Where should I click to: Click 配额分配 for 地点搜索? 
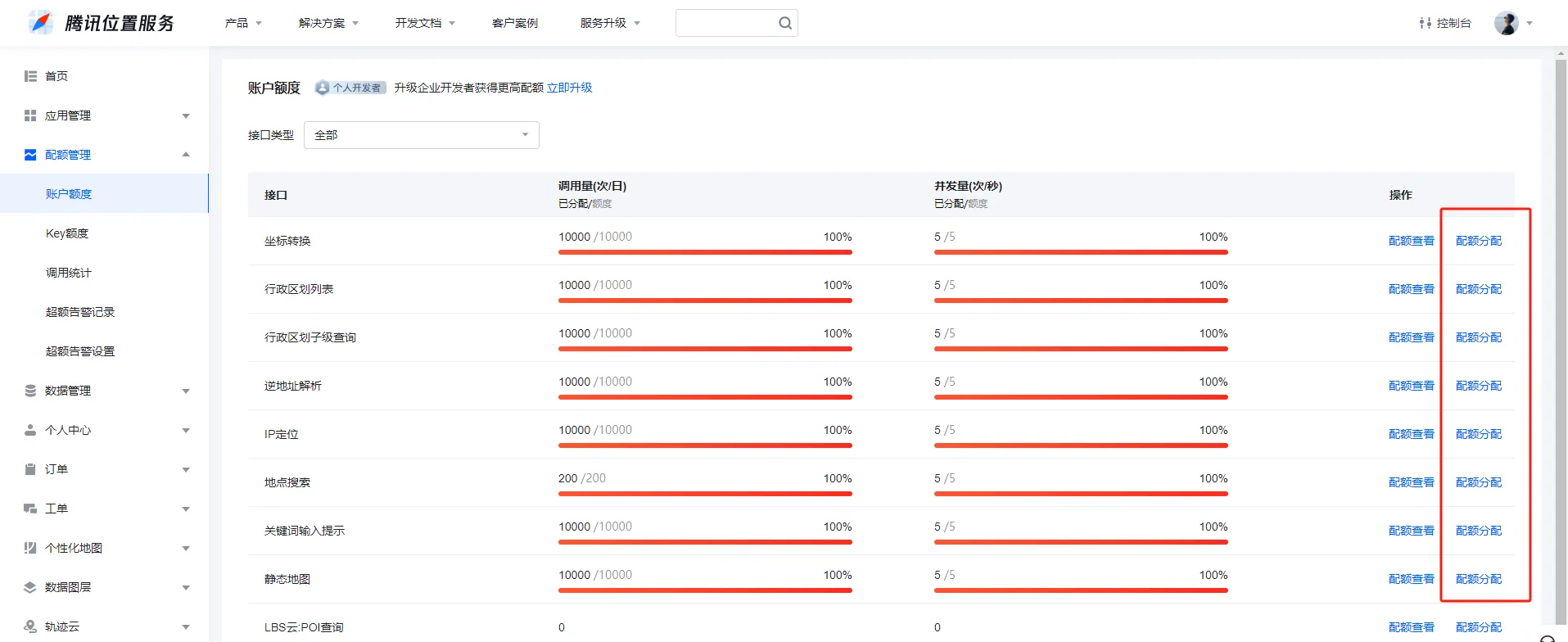(x=1479, y=482)
